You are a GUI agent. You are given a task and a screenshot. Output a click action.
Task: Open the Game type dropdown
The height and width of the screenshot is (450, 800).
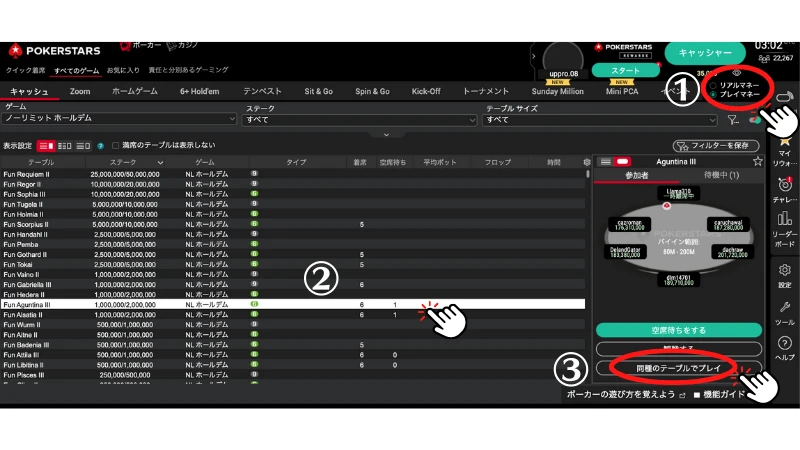(120, 119)
